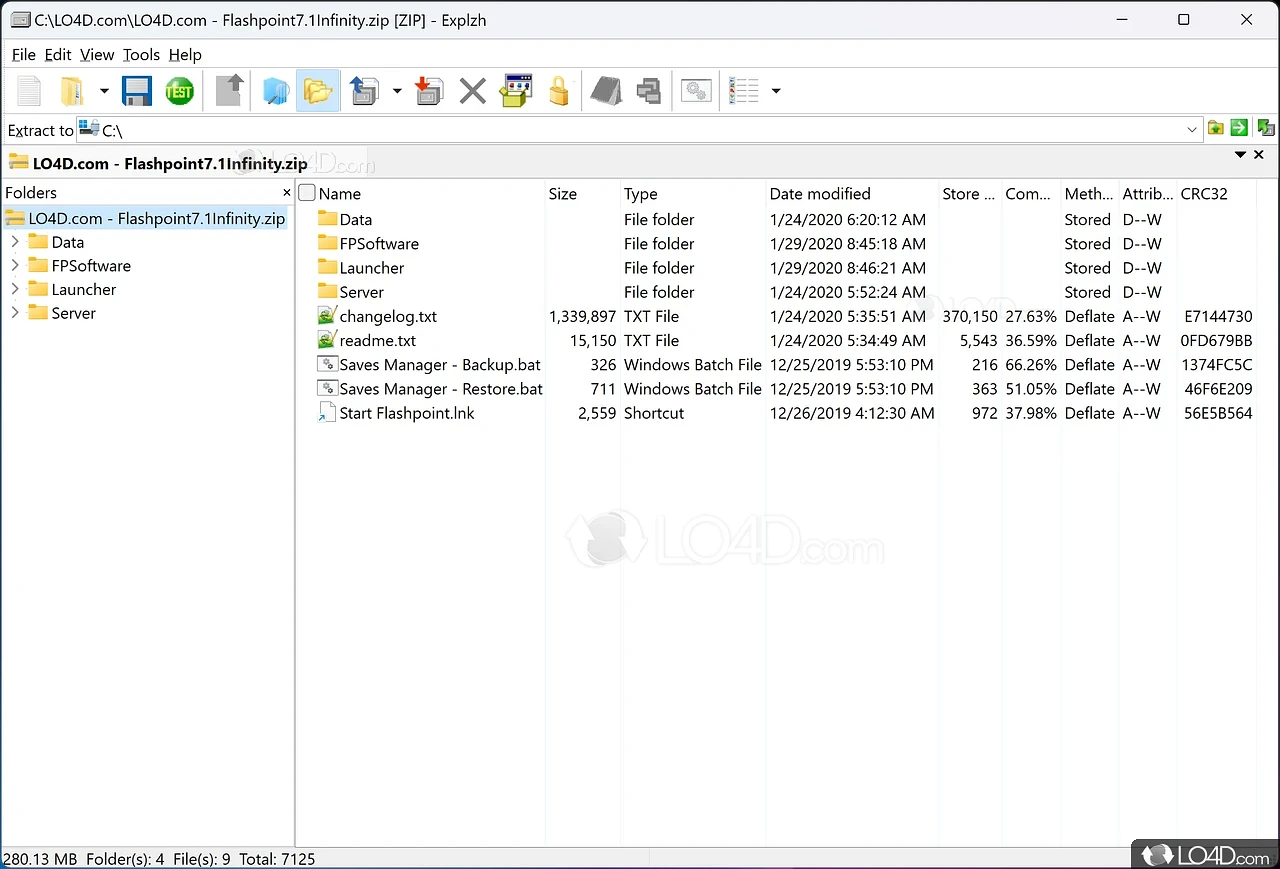Click the new blank document icon
Screen dimensions: 1280x869
click(x=29, y=92)
